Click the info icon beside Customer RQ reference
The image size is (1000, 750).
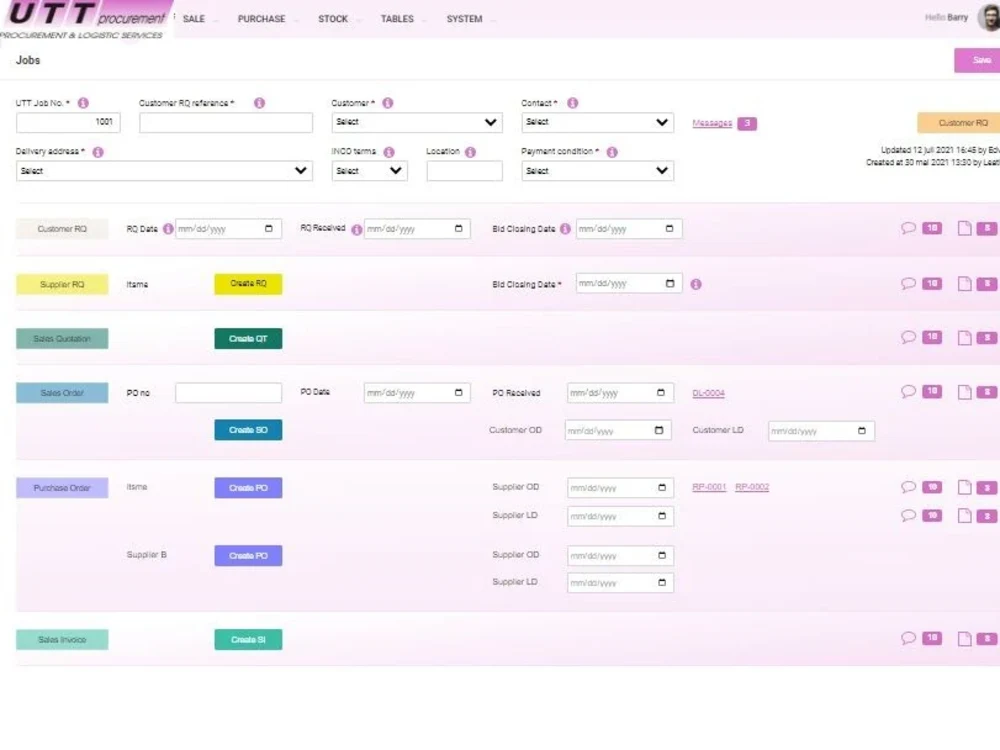coord(259,103)
